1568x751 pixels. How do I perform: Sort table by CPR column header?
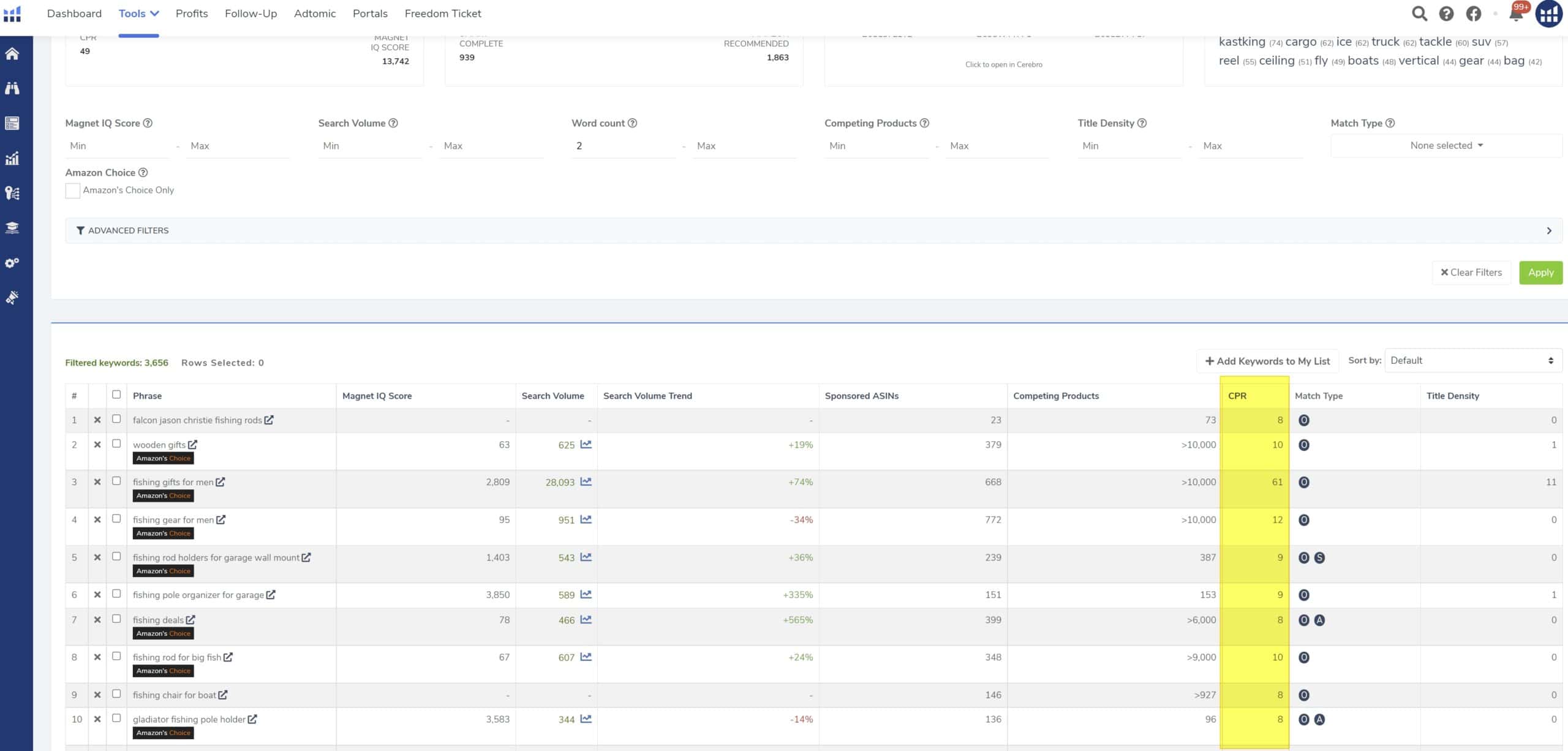[1237, 396]
